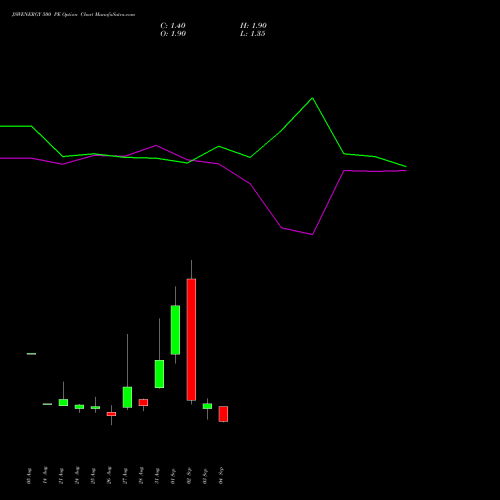
Task: Click the low value 'L: 1.35'
Action: 253,34
